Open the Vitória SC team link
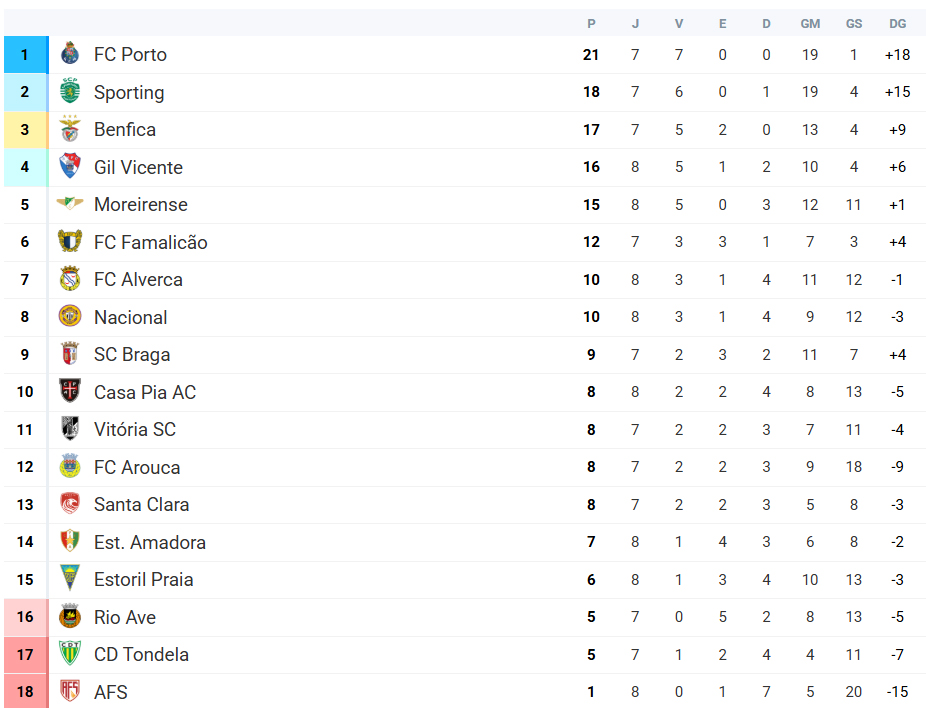The width and height of the screenshot is (926, 708). click(134, 429)
